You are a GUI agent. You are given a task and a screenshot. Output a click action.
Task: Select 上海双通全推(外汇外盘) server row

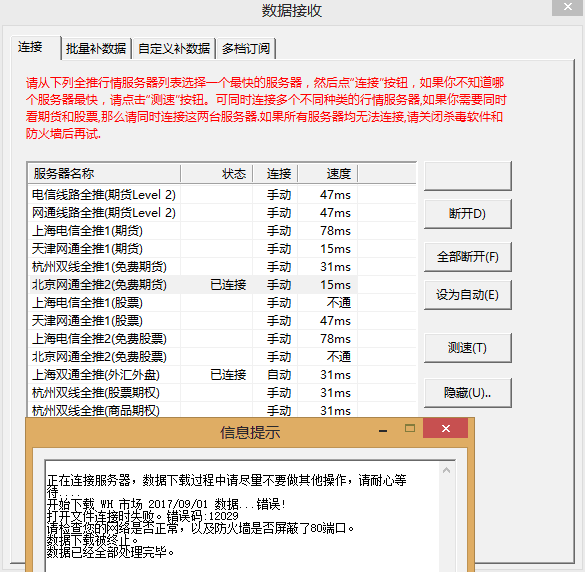(x=222, y=375)
